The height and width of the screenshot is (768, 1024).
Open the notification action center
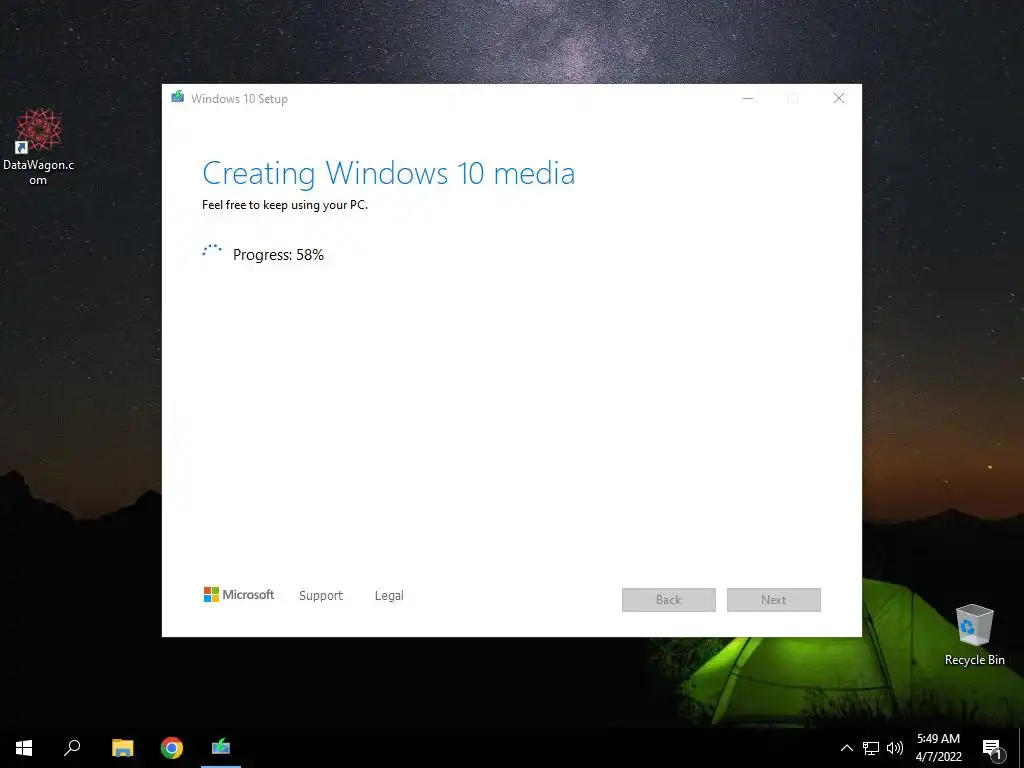(992, 749)
